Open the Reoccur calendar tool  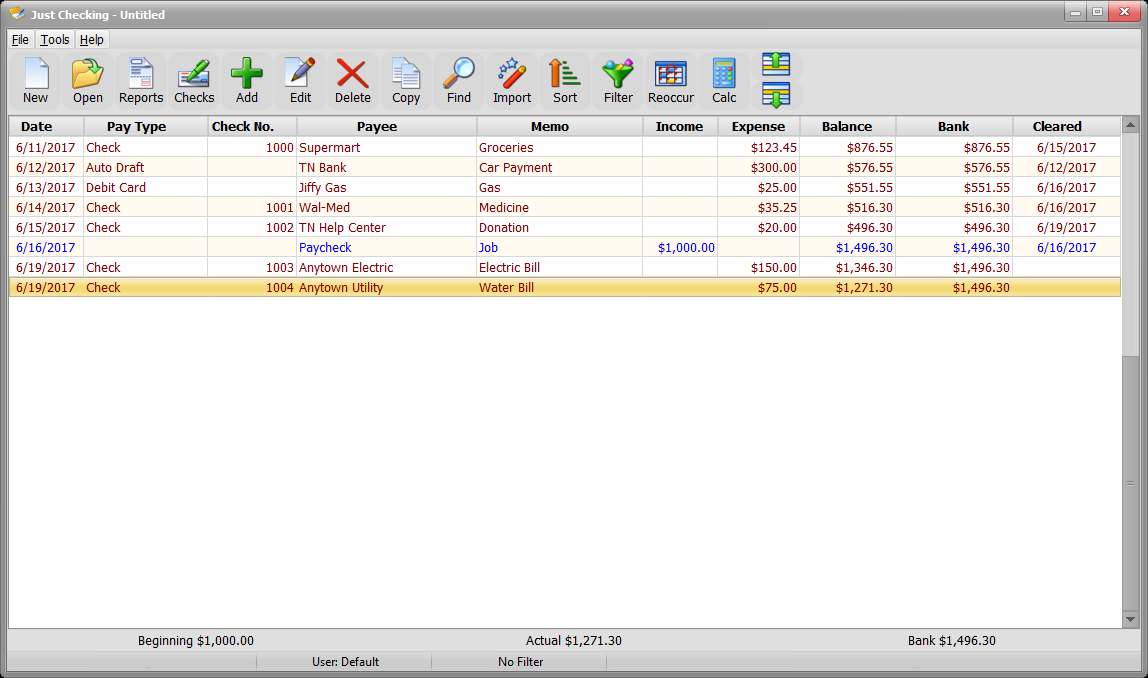point(671,80)
